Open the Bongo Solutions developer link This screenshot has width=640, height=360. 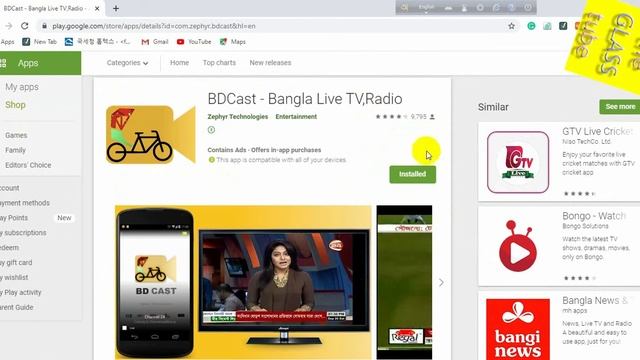point(585,226)
